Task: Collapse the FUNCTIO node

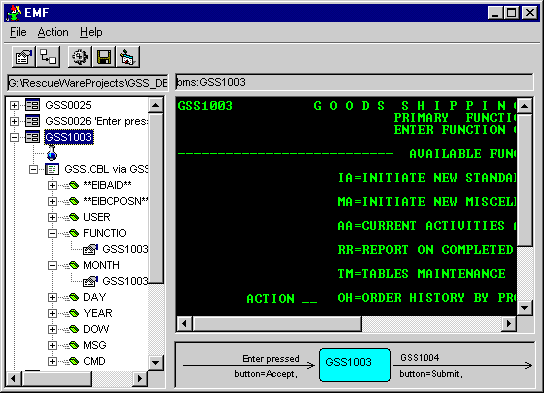Action: point(52,233)
